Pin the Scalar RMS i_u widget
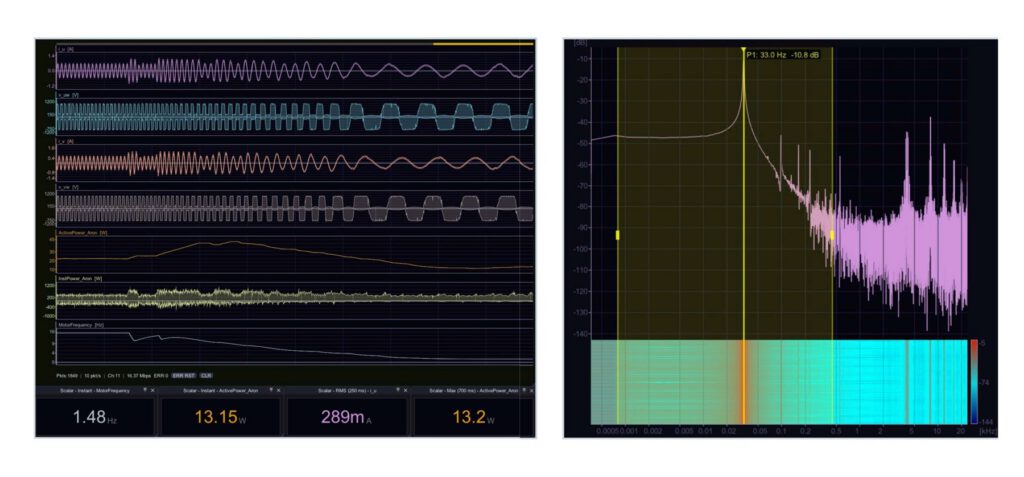The width and height of the screenshot is (1024, 477). coord(398,390)
